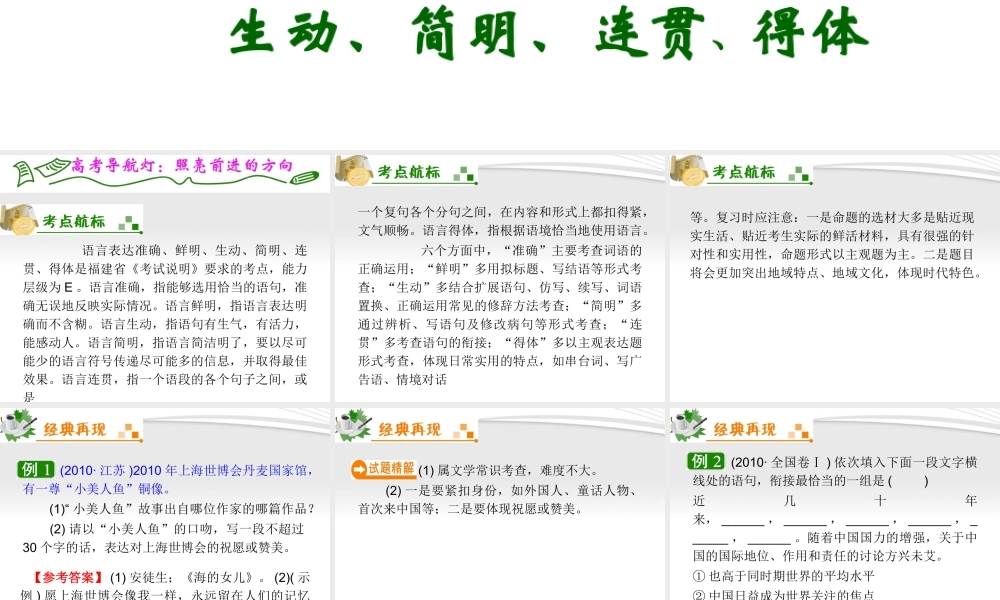The width and height of the screenshot is (1000, 600).
Task: Click the 考点航标 heading above 等。复习时应注意
Action: (x=744, y=172)
